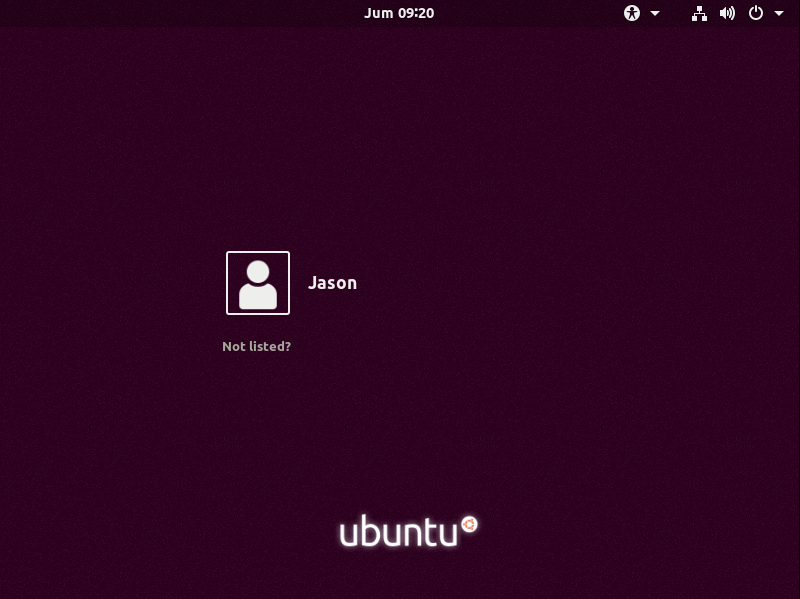Viewport: 800px width, 599px height.
Task: Expand the accessibility dropdown arrow
Action: coord(655,14)
